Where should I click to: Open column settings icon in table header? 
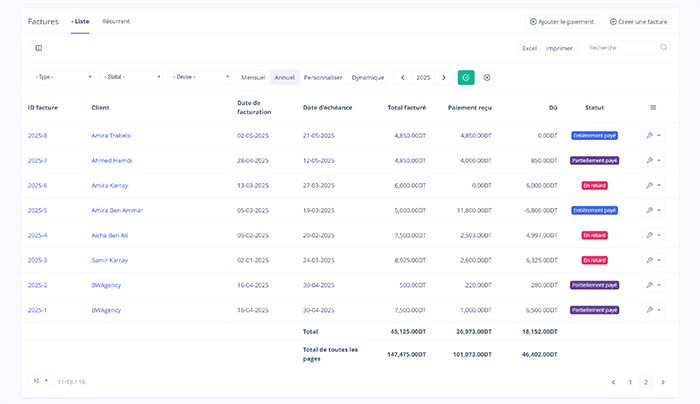click(653, 108)
